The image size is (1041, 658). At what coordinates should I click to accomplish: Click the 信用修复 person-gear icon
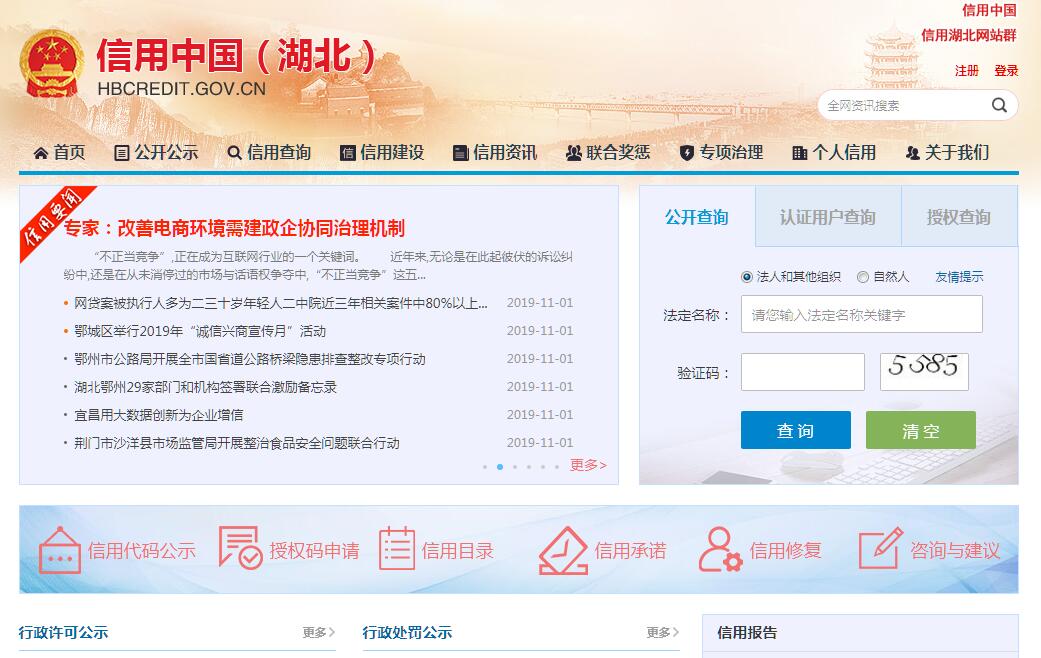point(720,550)
